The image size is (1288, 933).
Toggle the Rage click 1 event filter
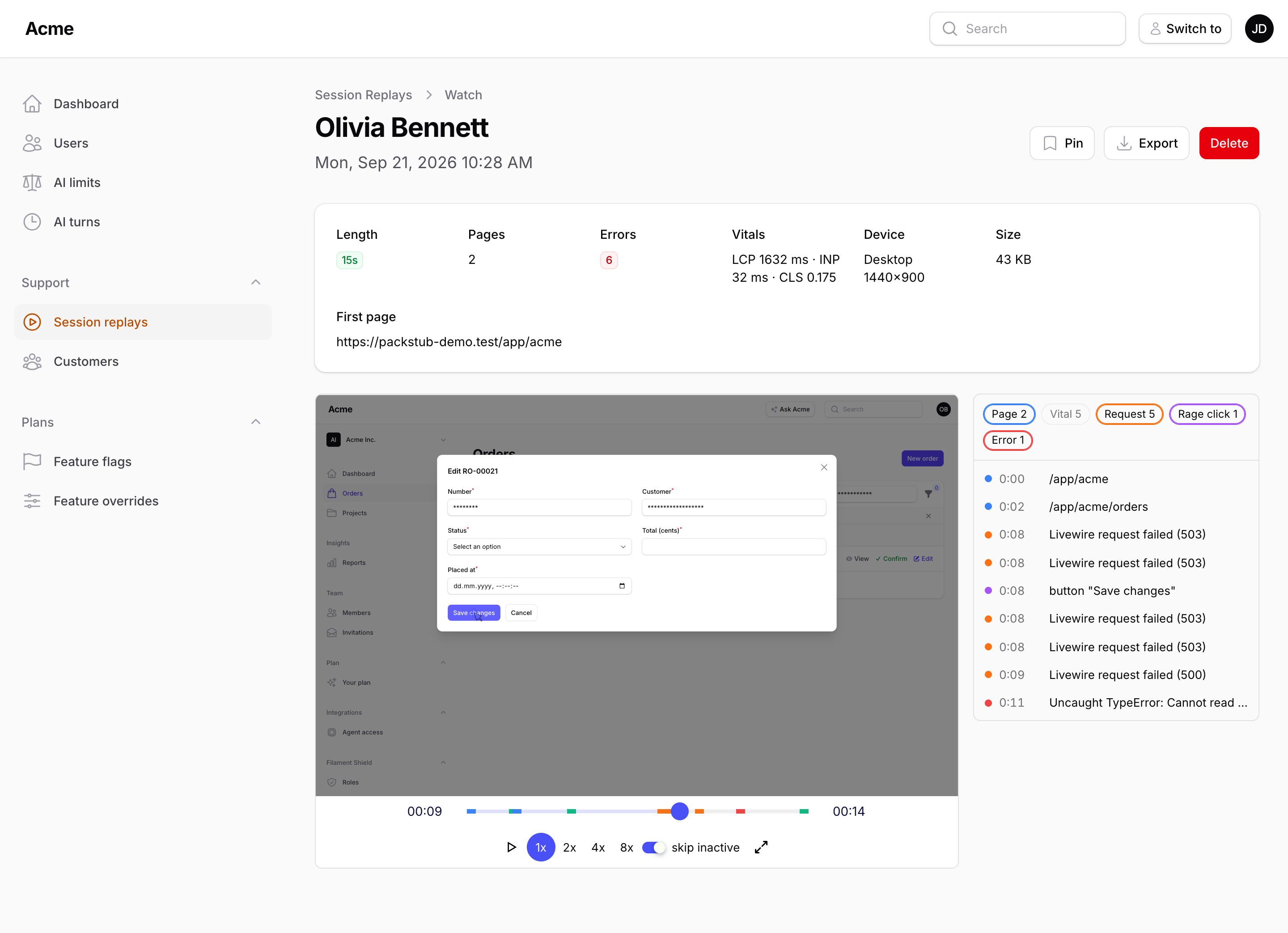1207,414
